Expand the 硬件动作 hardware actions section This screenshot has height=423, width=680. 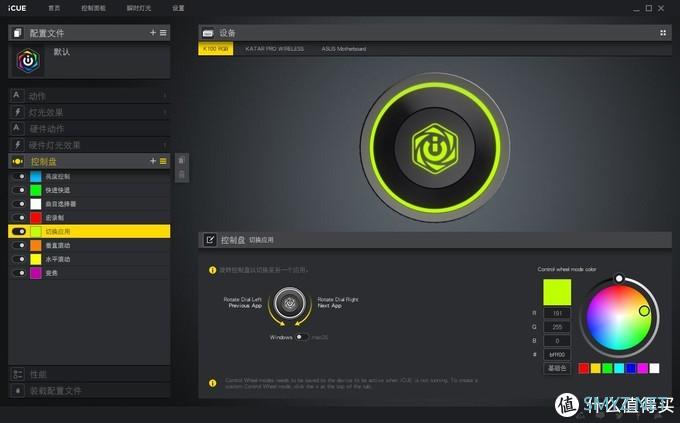click(89, 128)
